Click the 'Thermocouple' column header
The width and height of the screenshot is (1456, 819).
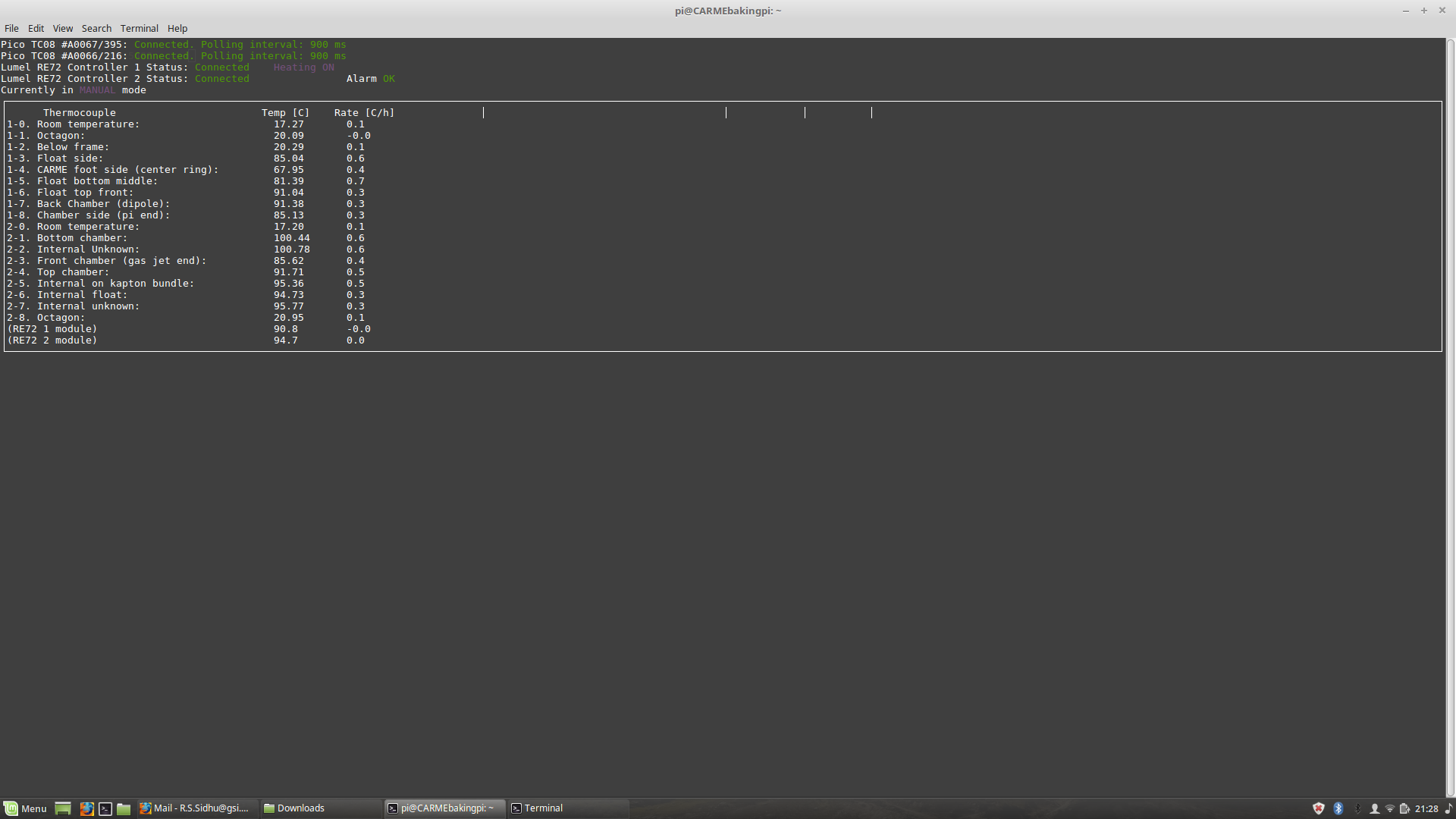(80, 113)
